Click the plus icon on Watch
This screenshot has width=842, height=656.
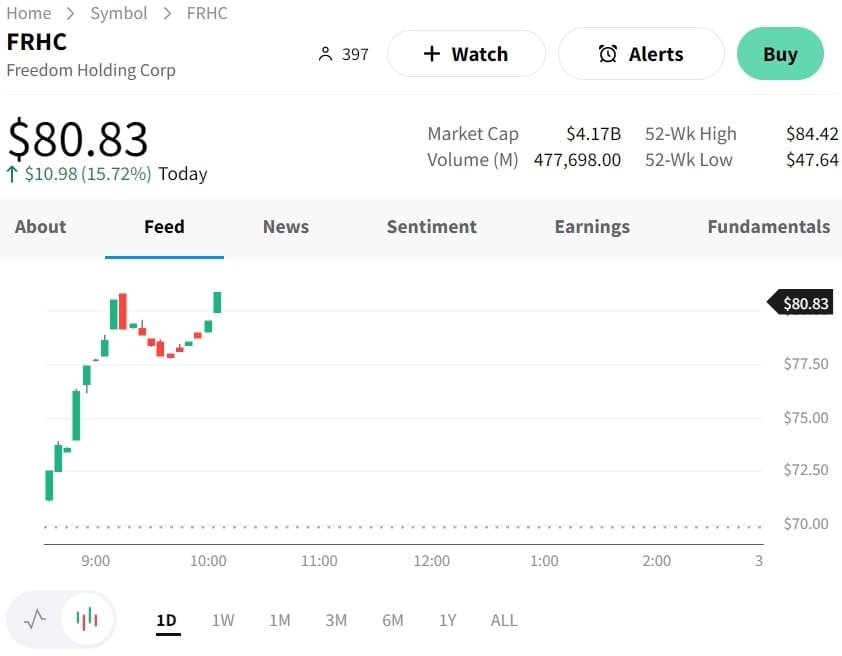[431, 54]
